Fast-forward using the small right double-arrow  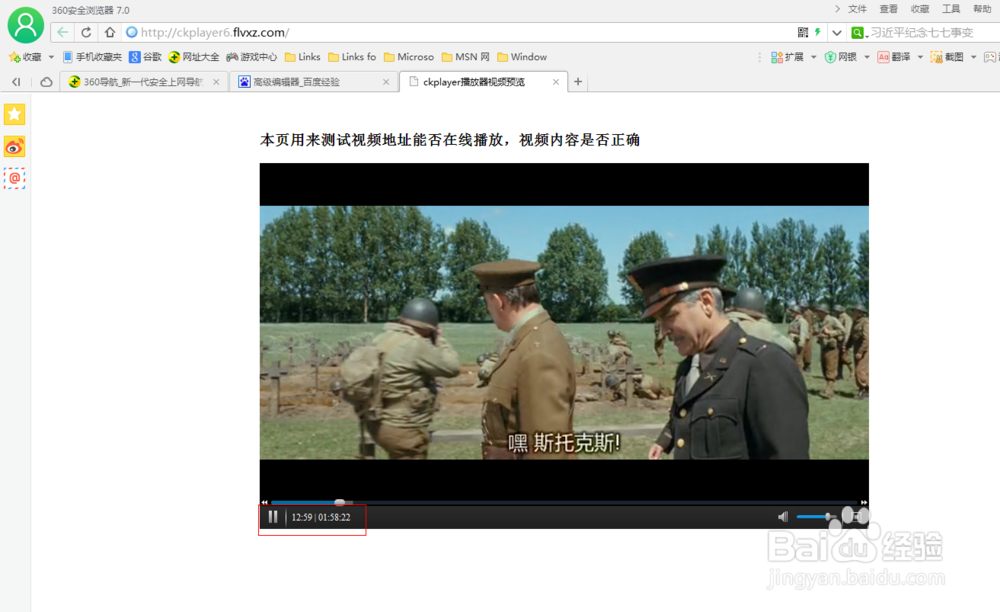click(x=864, y=502)
